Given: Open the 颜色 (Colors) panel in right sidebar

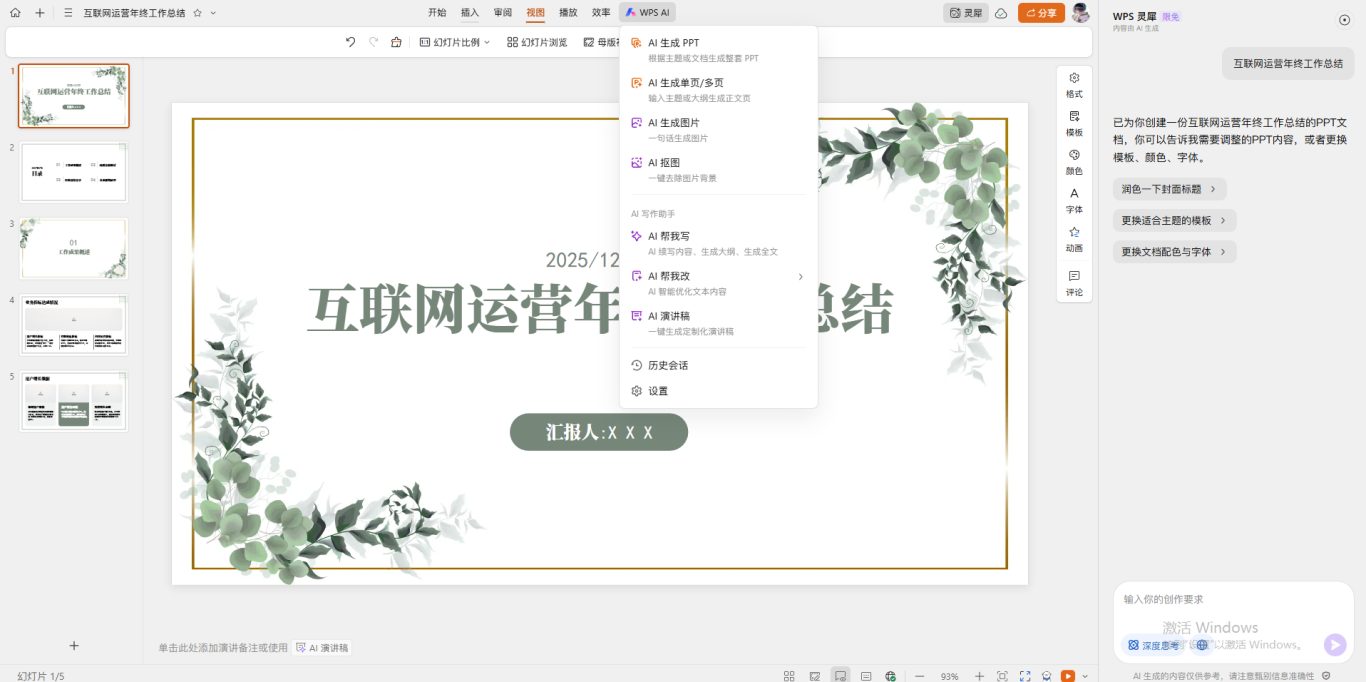Looking at the screenshot, I should coord(1074,160).
